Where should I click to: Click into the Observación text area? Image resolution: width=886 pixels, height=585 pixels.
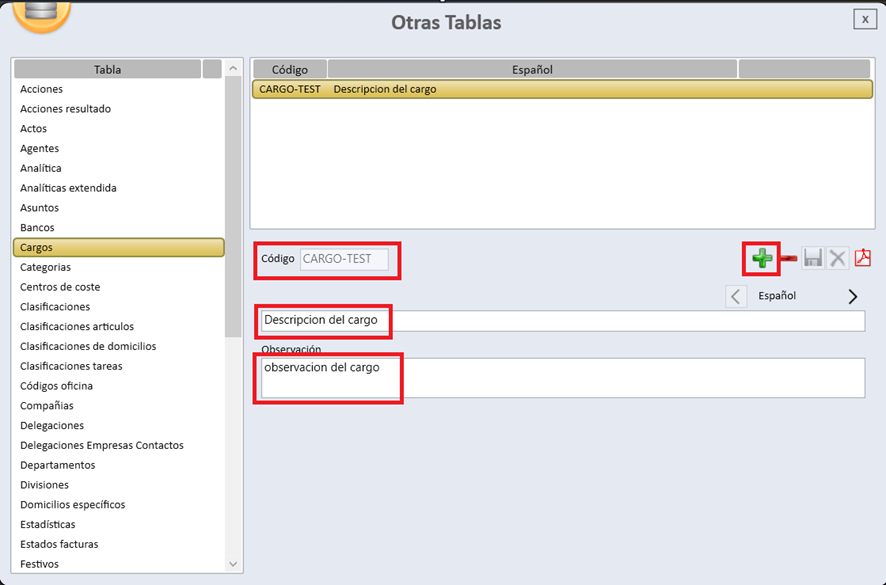click(560, 378)
